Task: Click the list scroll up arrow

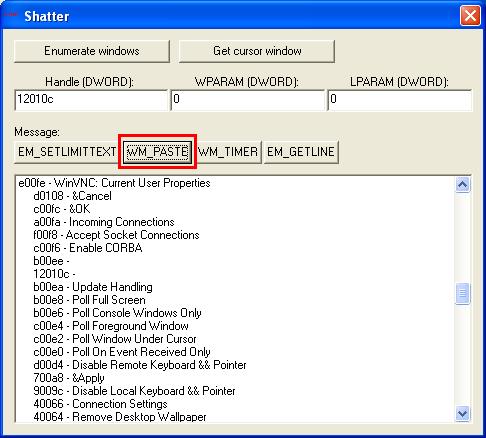Action: (x=463, y=184)
